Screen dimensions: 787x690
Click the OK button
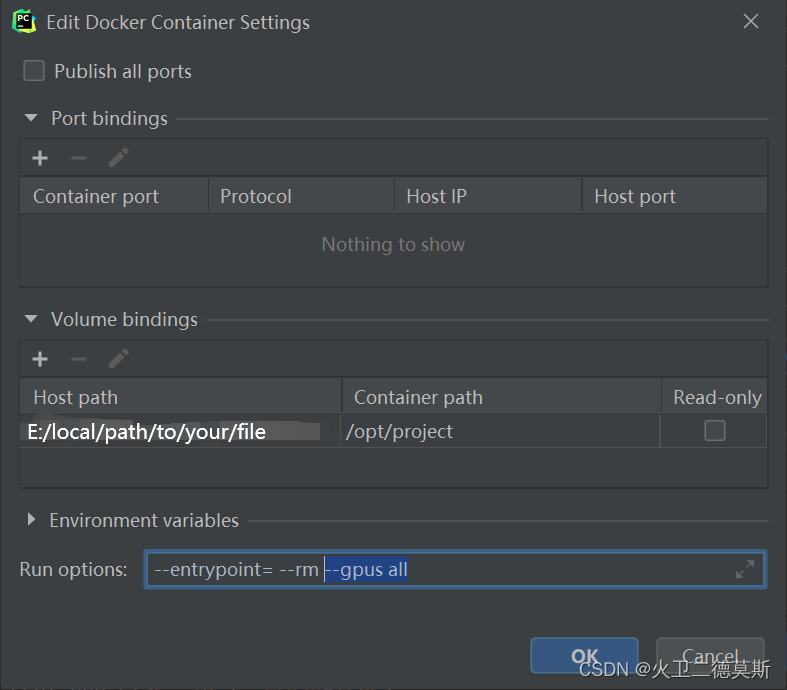584,655
